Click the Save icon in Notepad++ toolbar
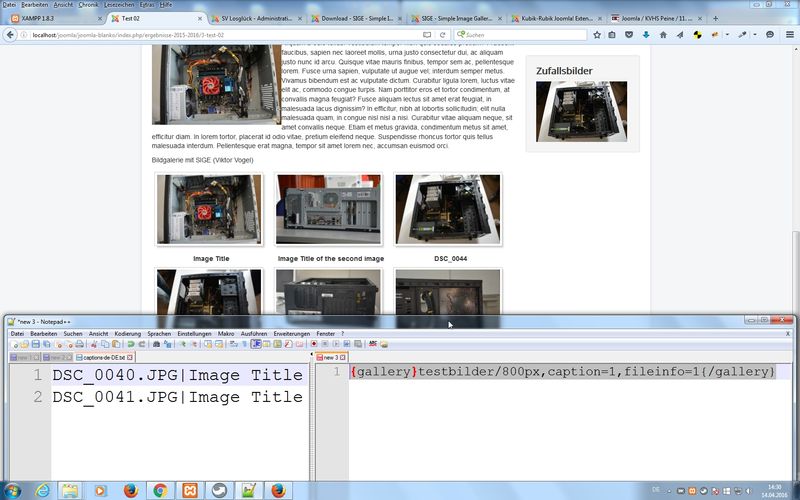800x500 pixels. pyautogui.click(x=35, y=344)
